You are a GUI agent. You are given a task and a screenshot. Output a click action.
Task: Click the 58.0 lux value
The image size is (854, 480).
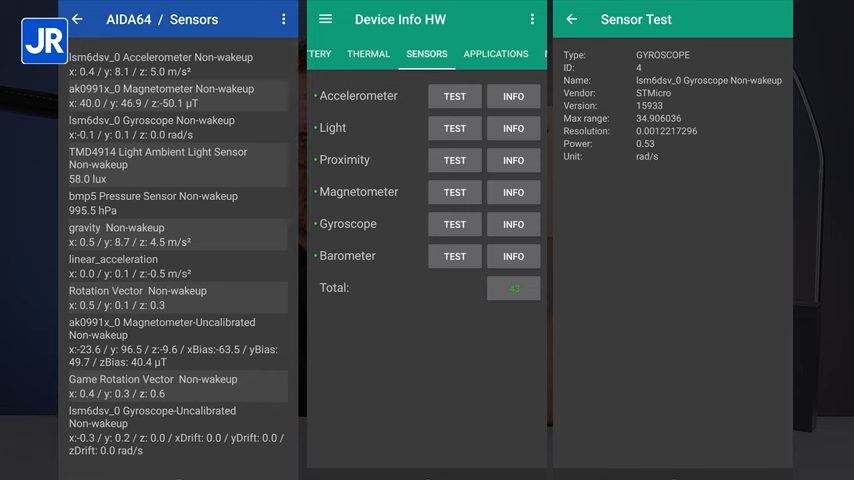[x=88, y=179]
